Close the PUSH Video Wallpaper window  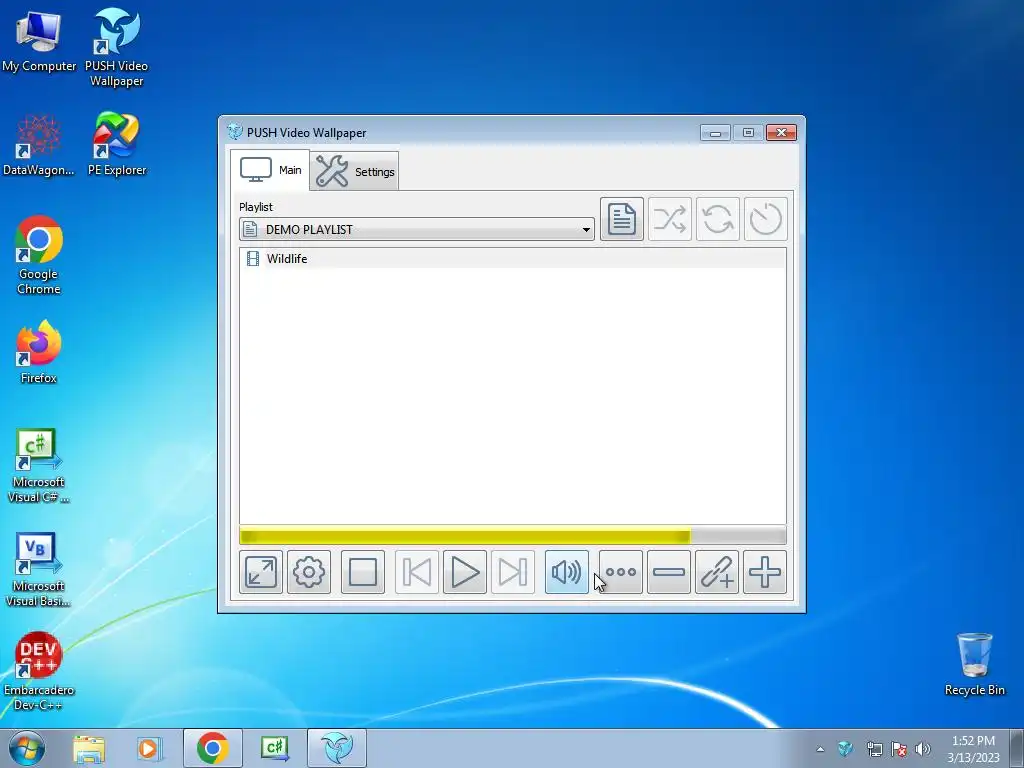click(x=781, y=133)
